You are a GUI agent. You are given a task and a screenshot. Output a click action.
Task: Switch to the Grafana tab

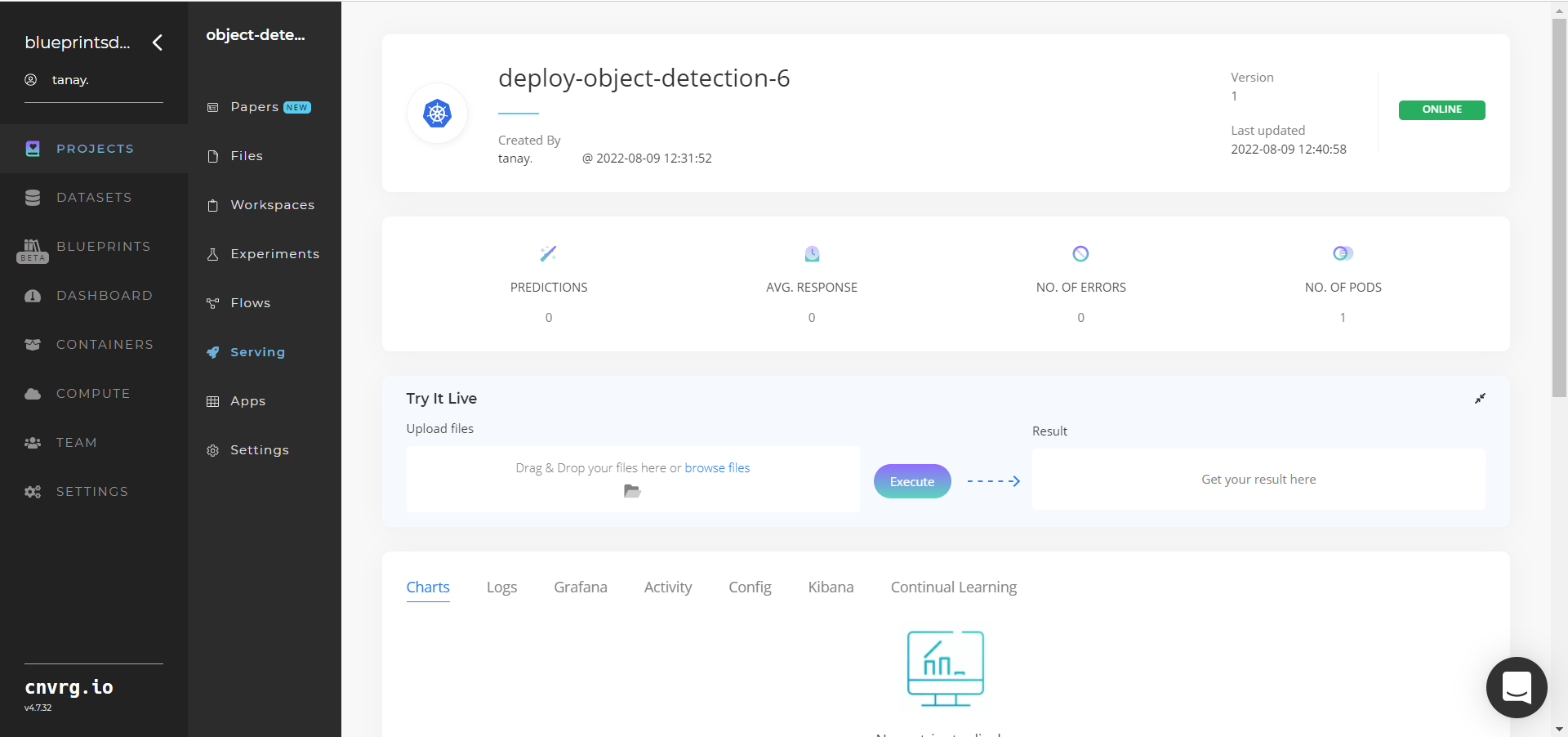tap(581, 587)
